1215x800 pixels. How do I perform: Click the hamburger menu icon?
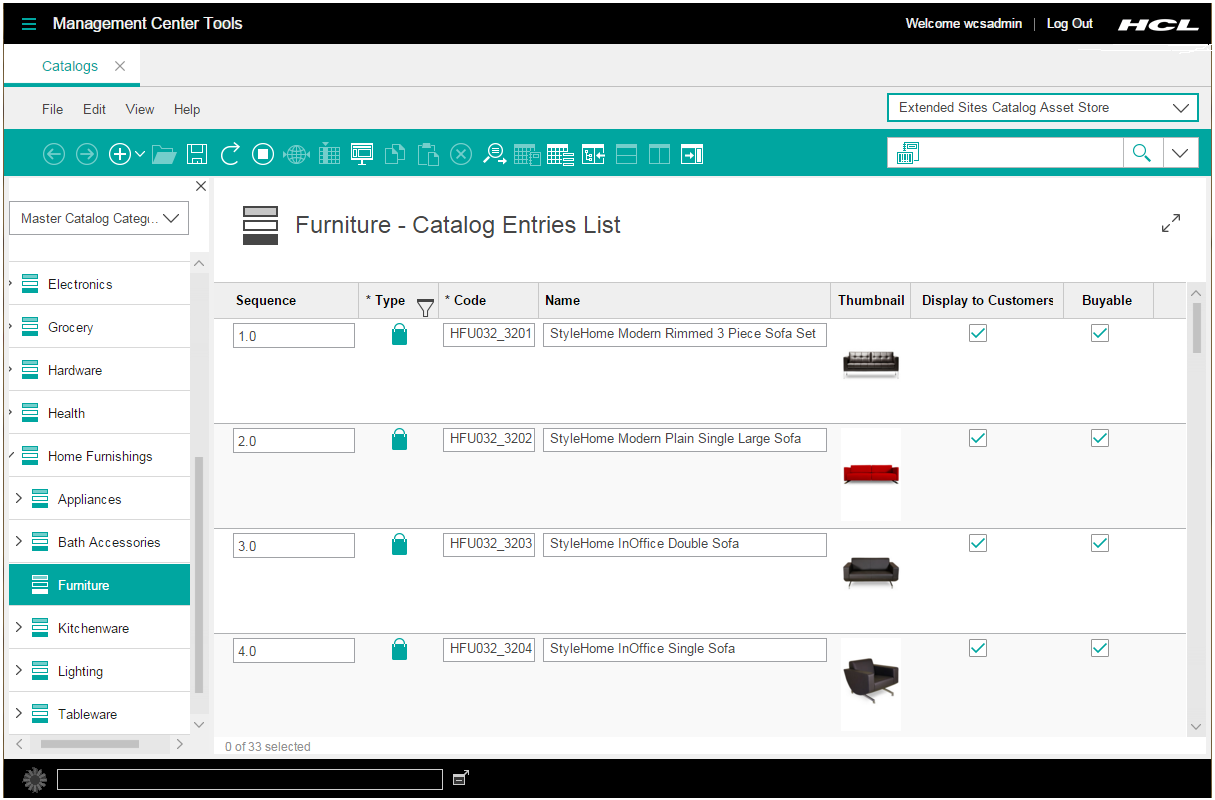pyautogui.click(x=29, y=24)
